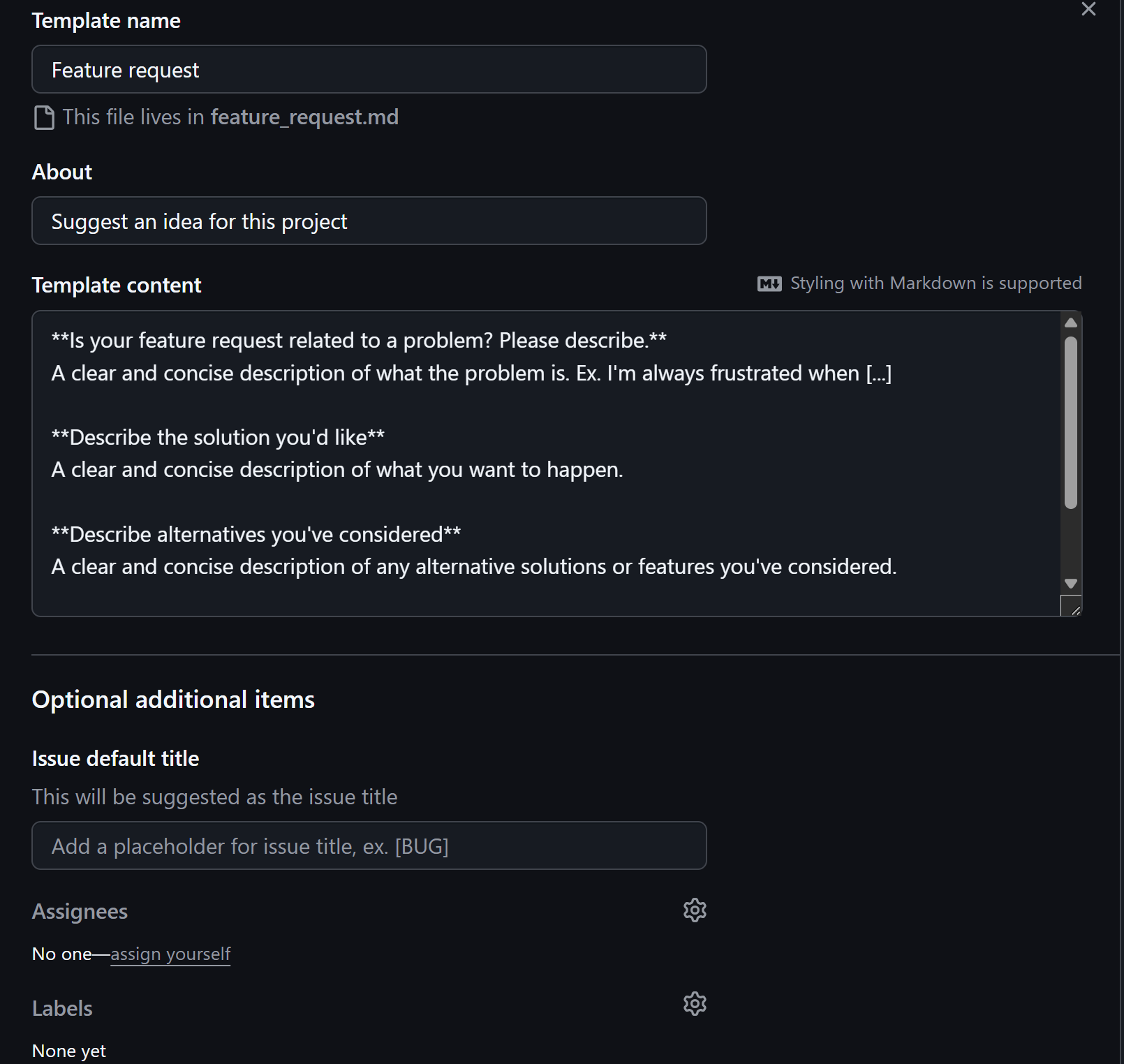Viewport: 1124px width, 1064px height.
Task: Click the 'assign yourself' link
Action: [170, 954]
